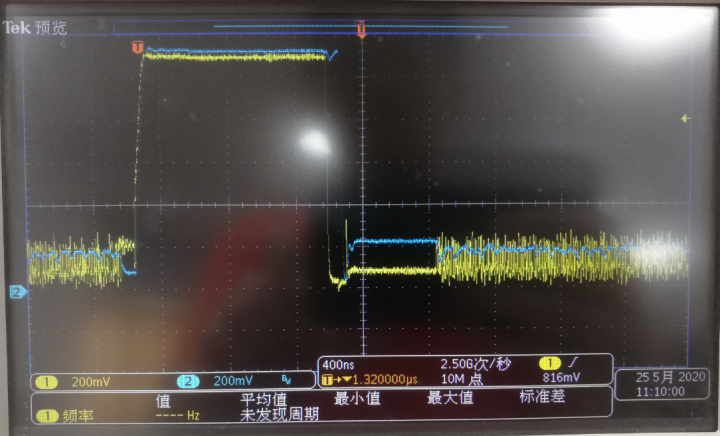
Task: Click the channel 2 200mV scale value
Action: 233,380
